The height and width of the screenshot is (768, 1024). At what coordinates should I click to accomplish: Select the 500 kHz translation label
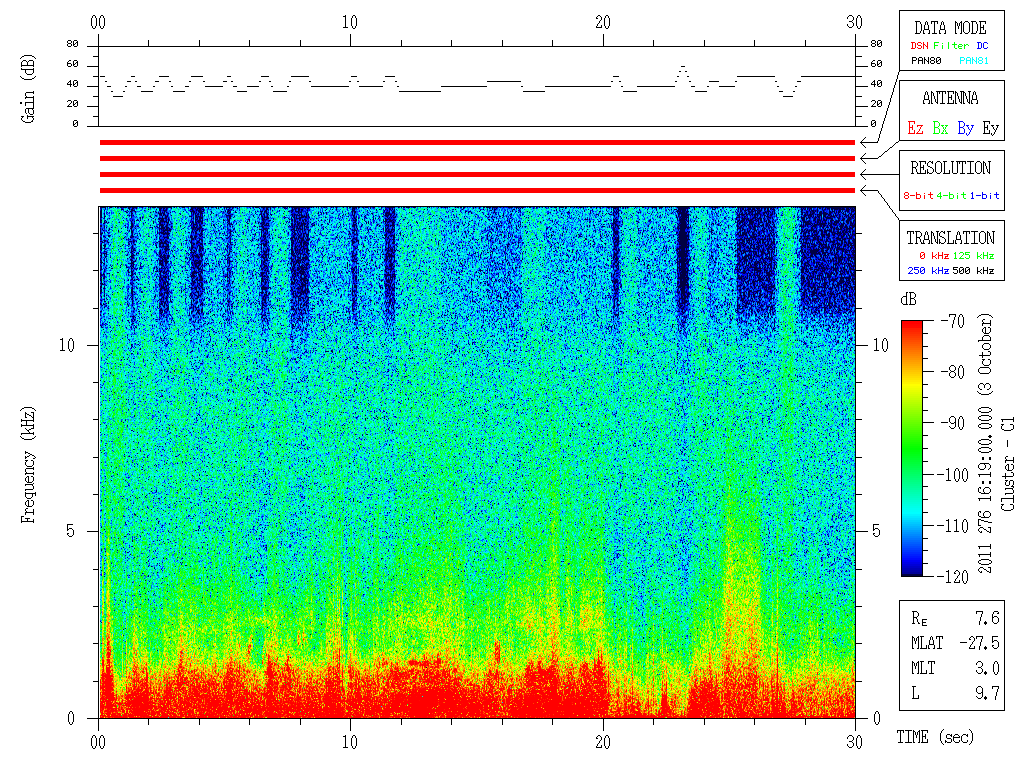973,271
